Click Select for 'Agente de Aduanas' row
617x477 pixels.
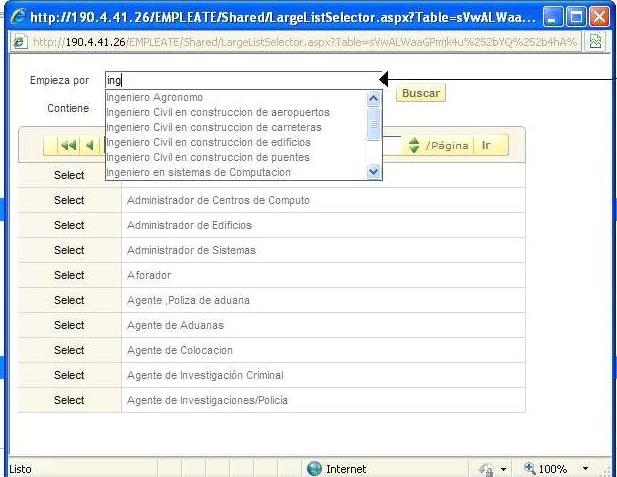coord(69,325)
